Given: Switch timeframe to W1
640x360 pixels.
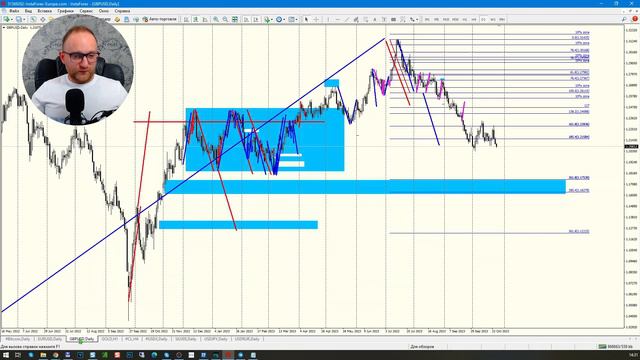Looking at the screenshot, I should pyautogui.click(x=493, y=19).
